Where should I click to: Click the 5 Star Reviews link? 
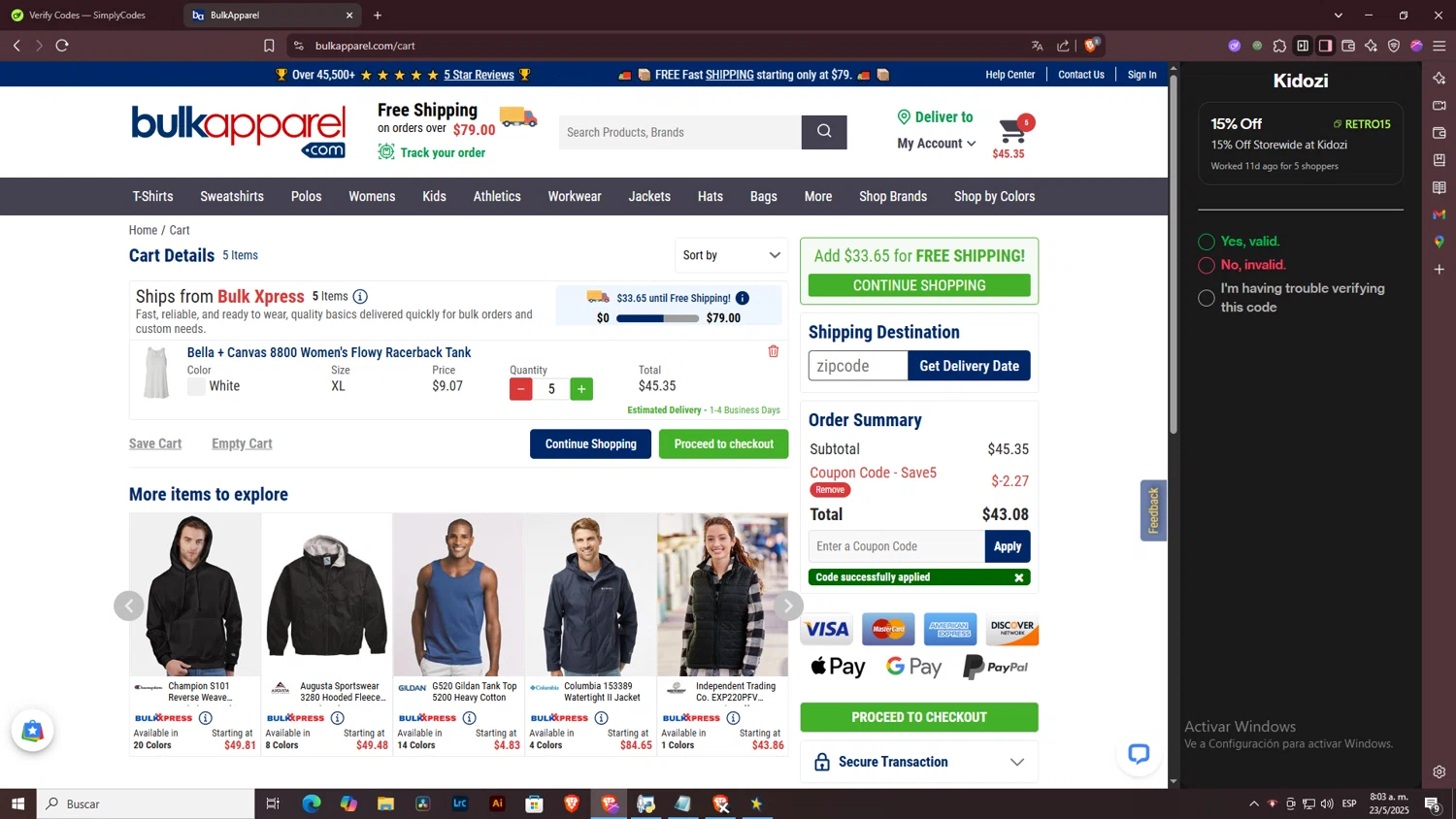point(479,75)
